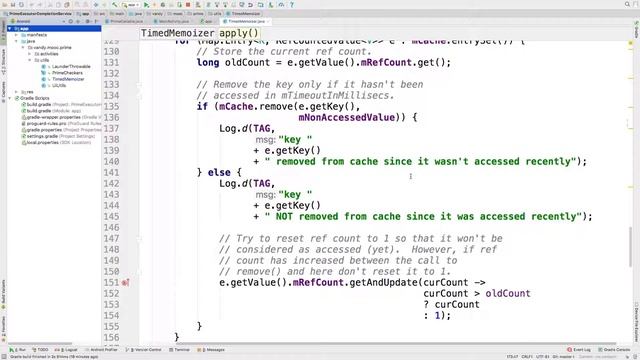Open the Logcat tool window

pyautogui.click(x=66, y=350)
